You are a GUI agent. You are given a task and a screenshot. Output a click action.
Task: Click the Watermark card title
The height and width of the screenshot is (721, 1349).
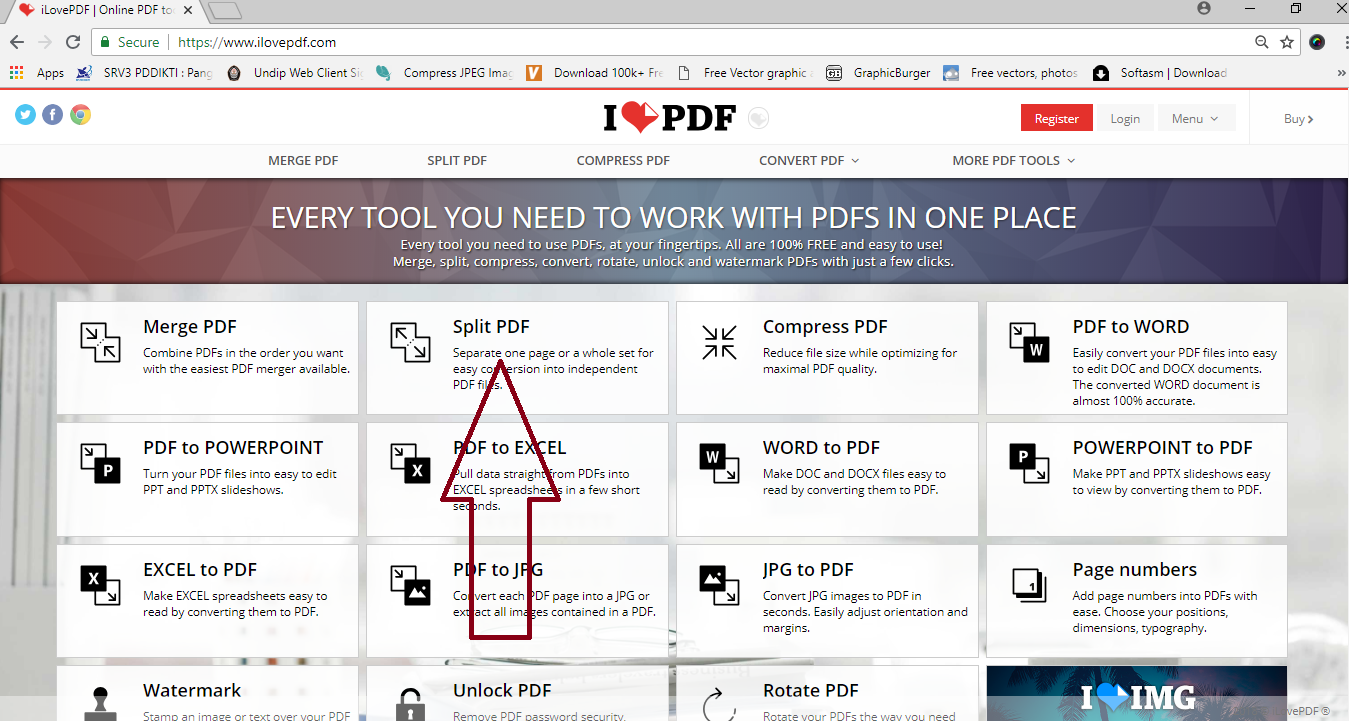pyautogui.click(x=192, y=690)
